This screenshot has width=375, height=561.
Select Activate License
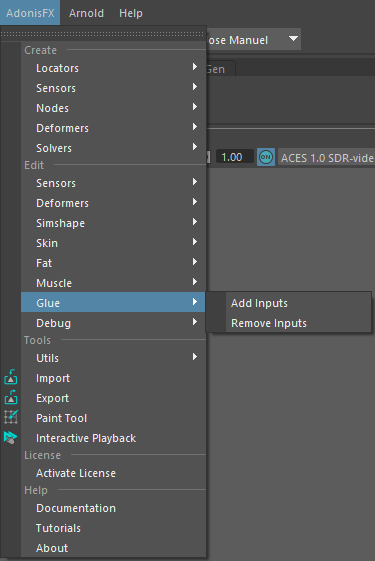tap(113, 473)
